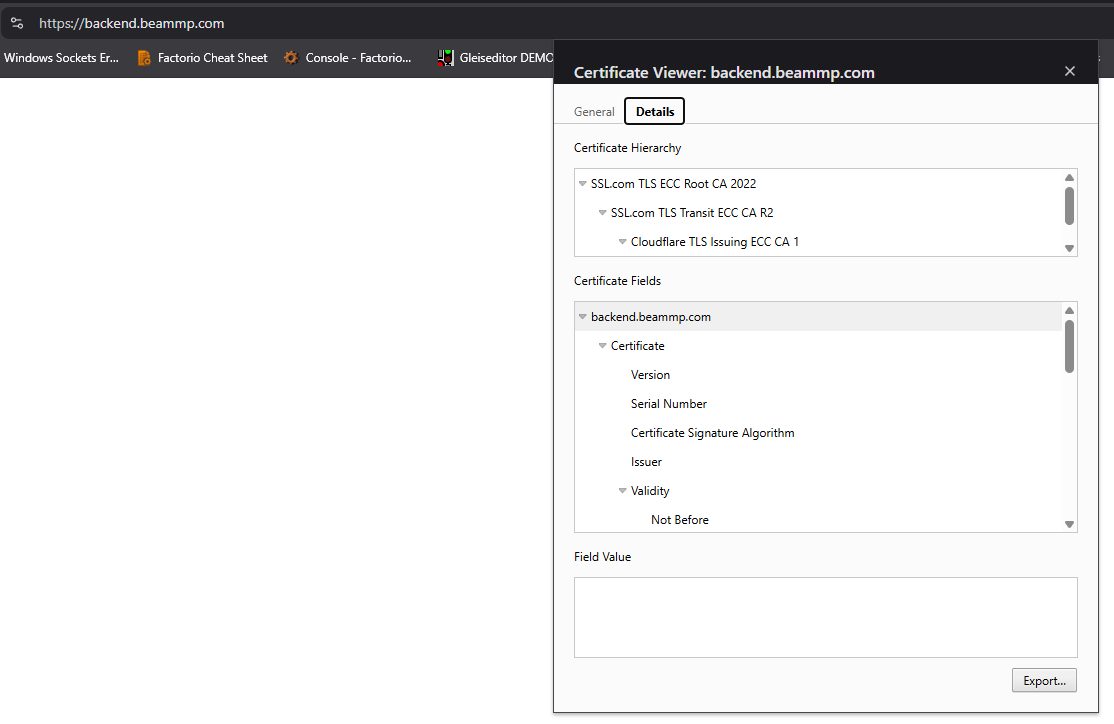The image size is (1114, 724).
Task: Select the Issuer field
Action: click(x=646, y=463)
